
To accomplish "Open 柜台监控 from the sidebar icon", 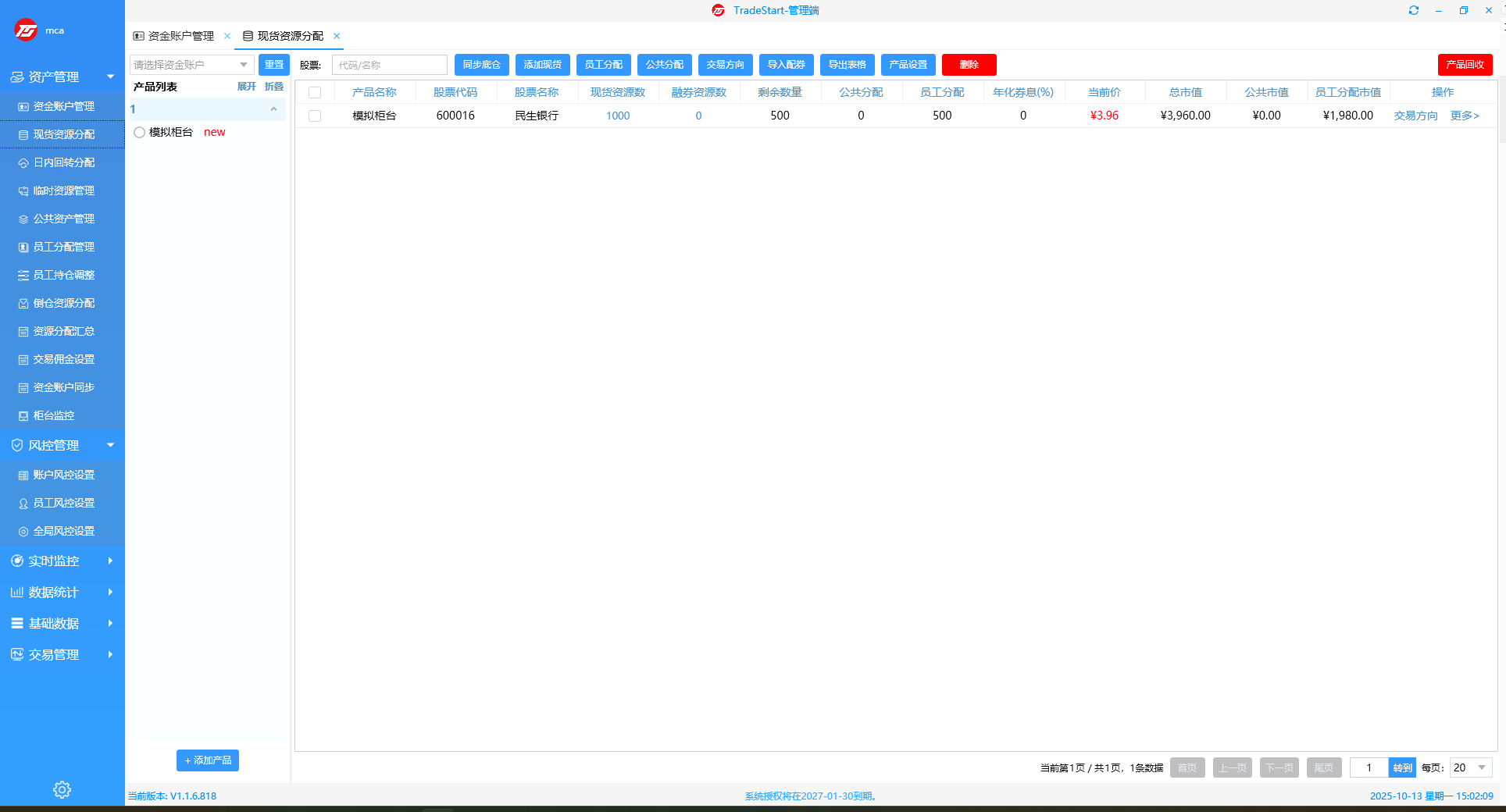I will (23, 416).
